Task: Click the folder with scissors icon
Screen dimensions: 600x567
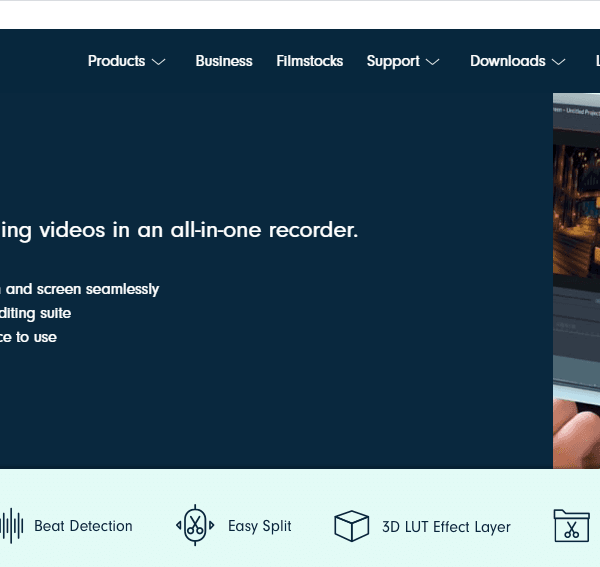Action: click(572, 526)
